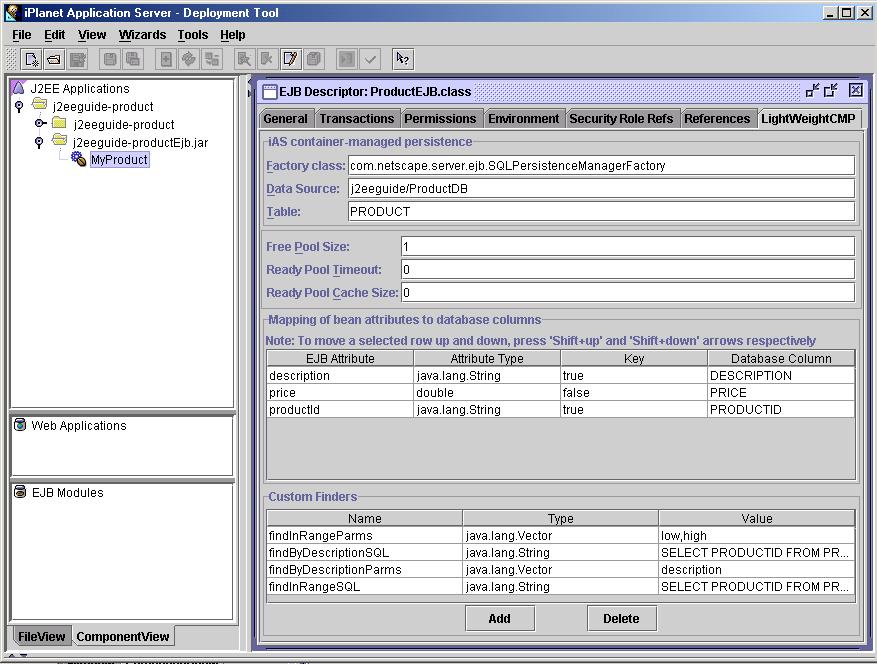Click the Ready Pool Timeout field
Screen dimensions: 877x664
click(628, 269)
